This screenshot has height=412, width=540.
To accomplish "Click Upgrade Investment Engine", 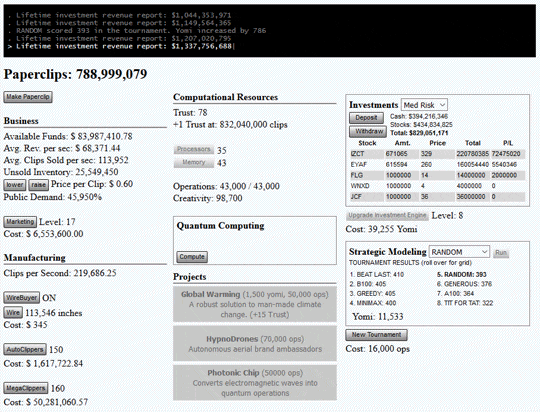I will click(x=387, y=216).
